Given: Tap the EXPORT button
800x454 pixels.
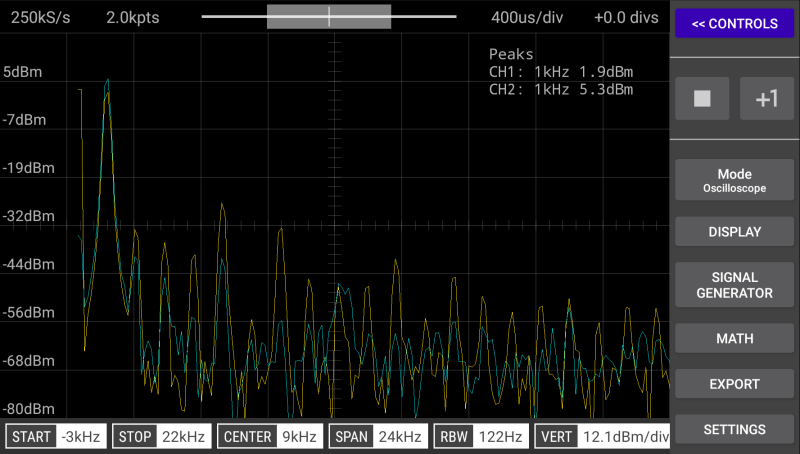Looking at the screenshot, I should click(x=734, y=384).
